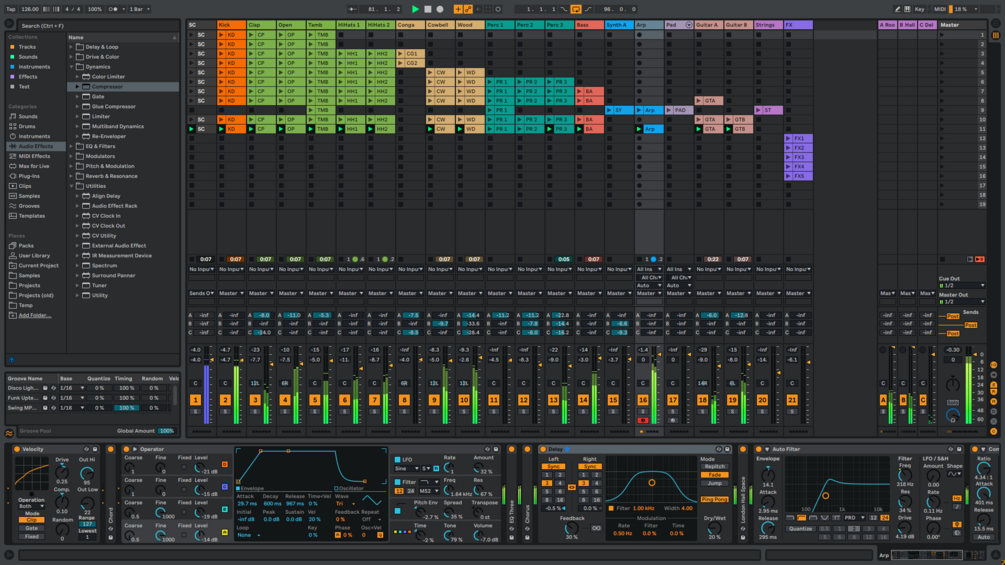Screen dimensions: 1005x565
Task: Open the Key map mode
Action: pos(920,9)
